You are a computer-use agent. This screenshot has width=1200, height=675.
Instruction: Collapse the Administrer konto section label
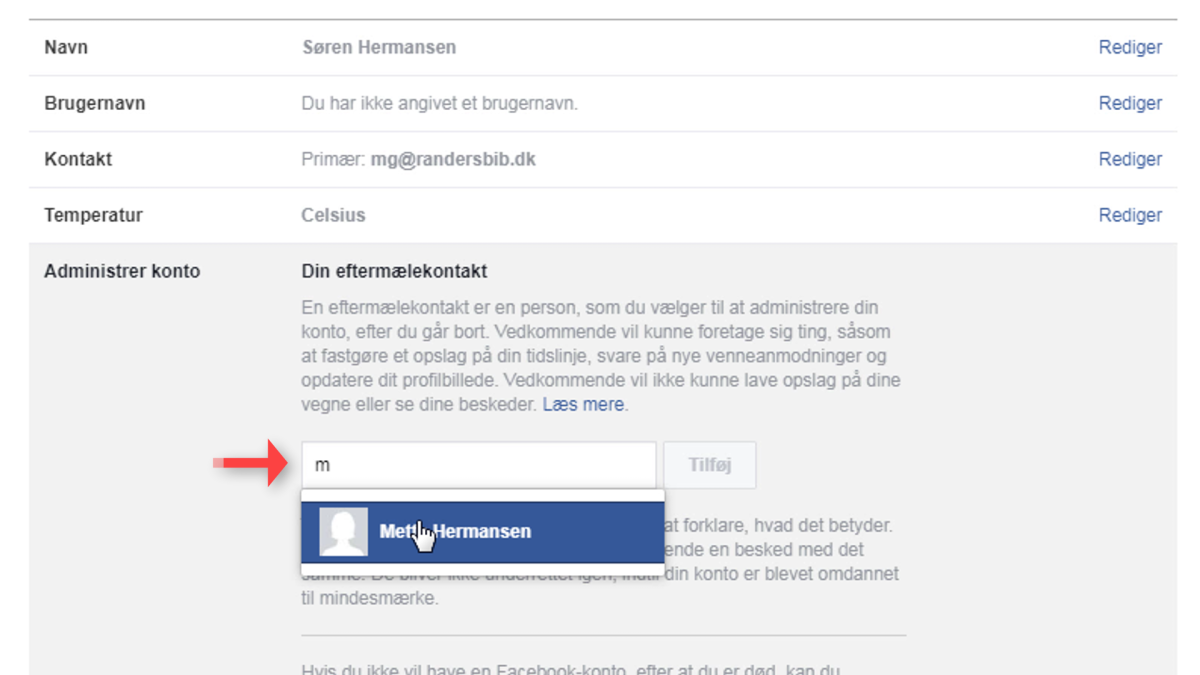pyautogui.click(x=122, y=271)
